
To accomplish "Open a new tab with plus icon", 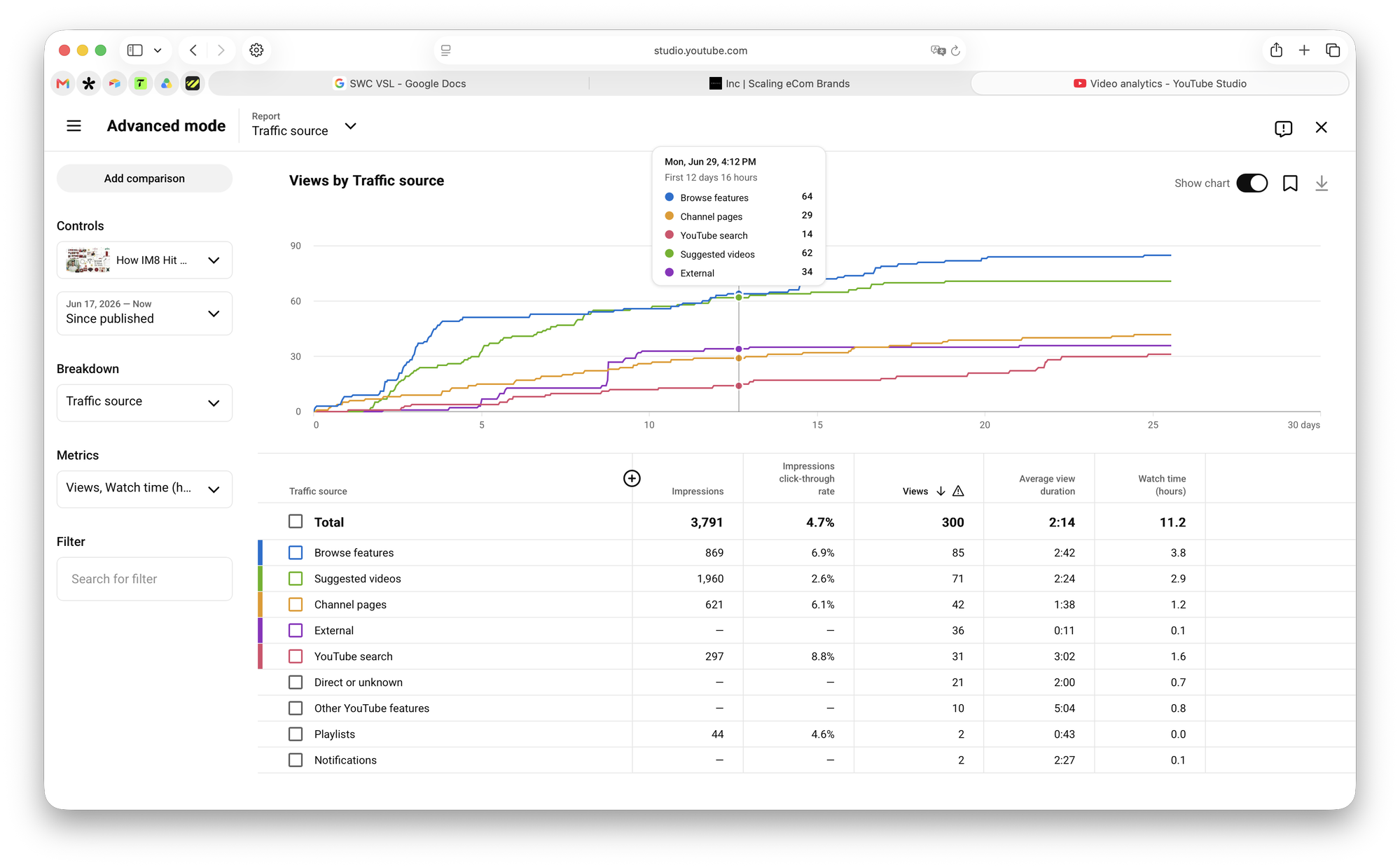I will pyautogui.click(x=1304, y=50).
